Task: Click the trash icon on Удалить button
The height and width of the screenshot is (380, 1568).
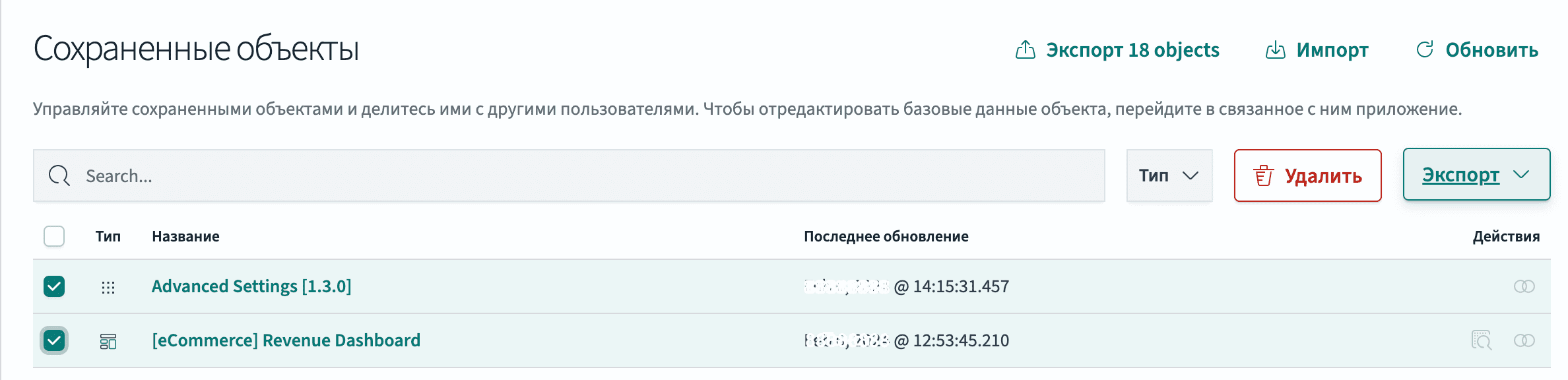Action: (x=1263, y=175)
